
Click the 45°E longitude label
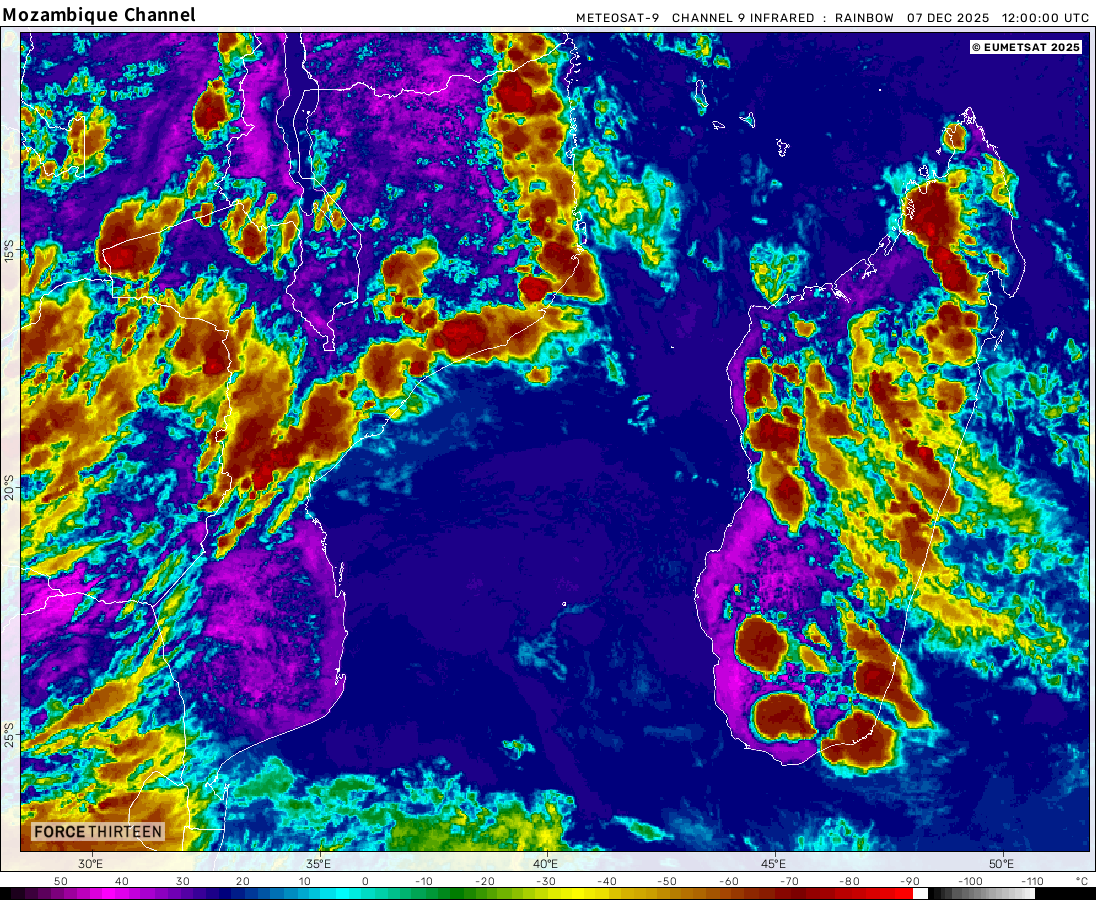pos(773,864)
